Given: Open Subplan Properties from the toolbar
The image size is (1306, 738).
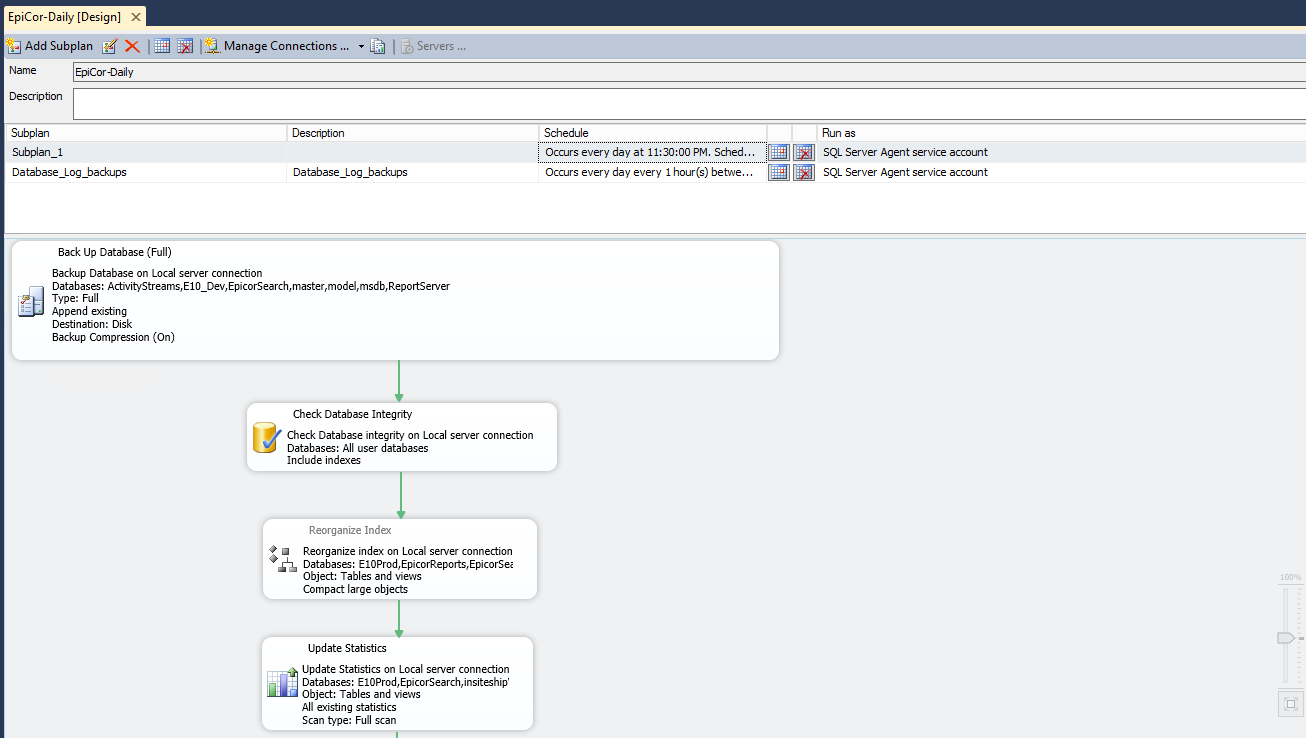Looking at the screenshot, I should point(110,46).
